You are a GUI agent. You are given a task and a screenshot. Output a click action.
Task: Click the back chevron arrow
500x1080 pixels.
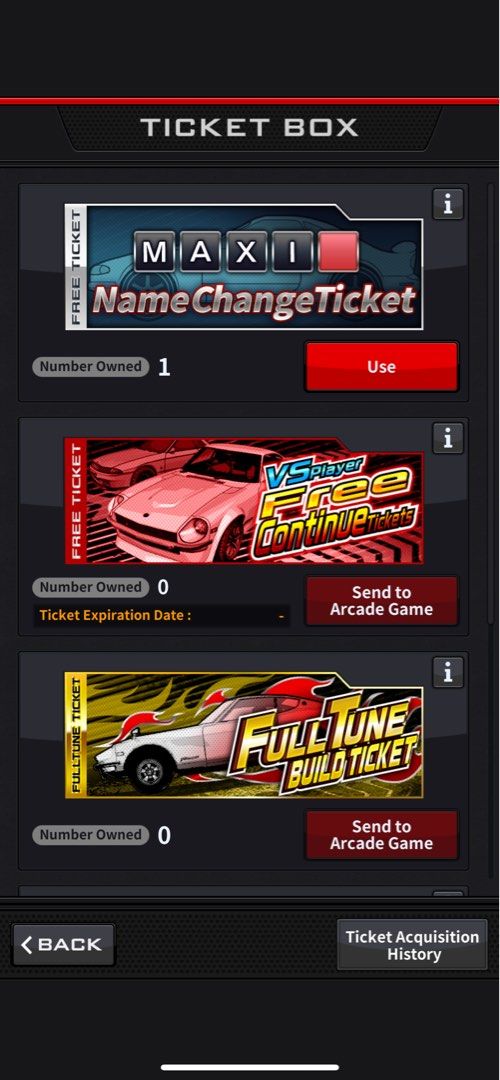(27, 945)
